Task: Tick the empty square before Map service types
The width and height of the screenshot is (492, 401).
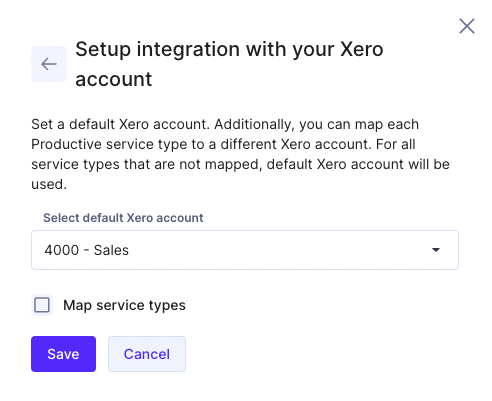Action: pyautogui.click(x=42, y=305)
